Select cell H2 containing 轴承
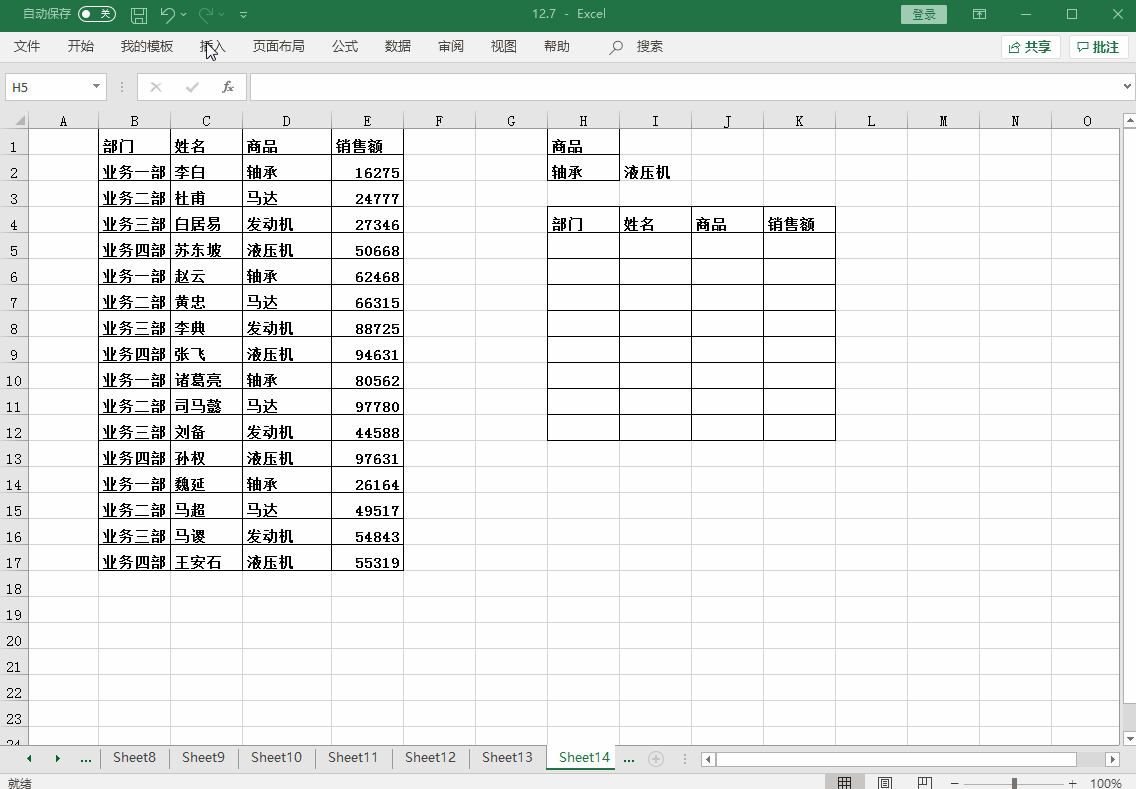Screen dimensions: 1136x789 coord(583,172)
